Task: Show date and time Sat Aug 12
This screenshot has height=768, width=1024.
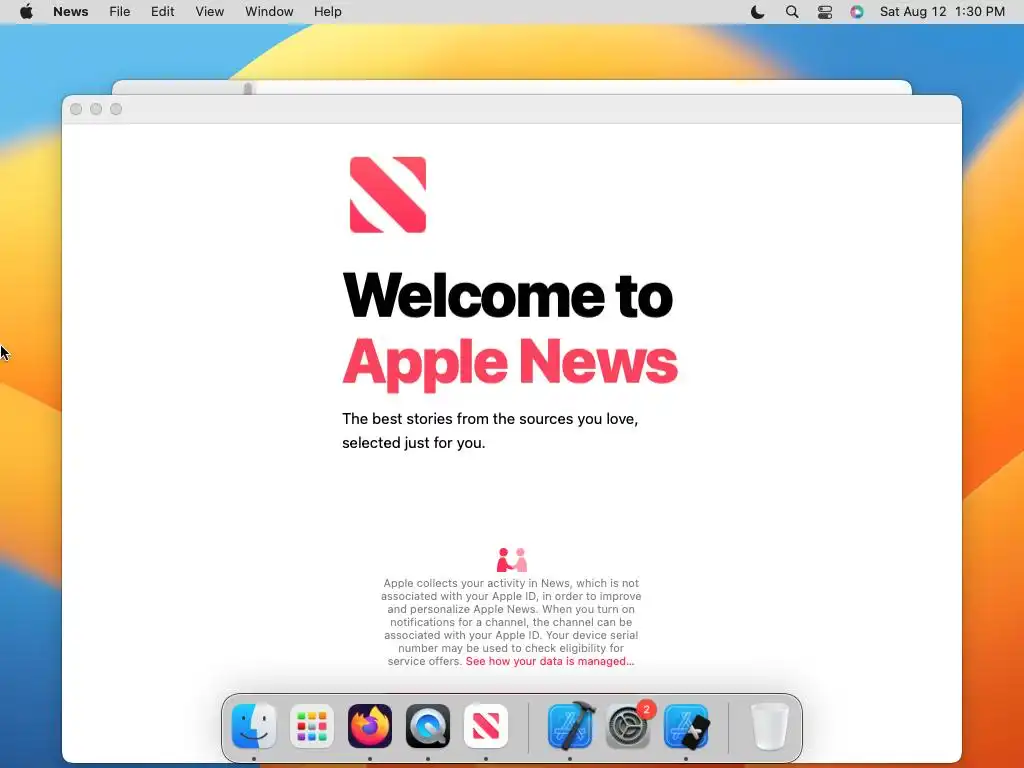Action: 942,12
